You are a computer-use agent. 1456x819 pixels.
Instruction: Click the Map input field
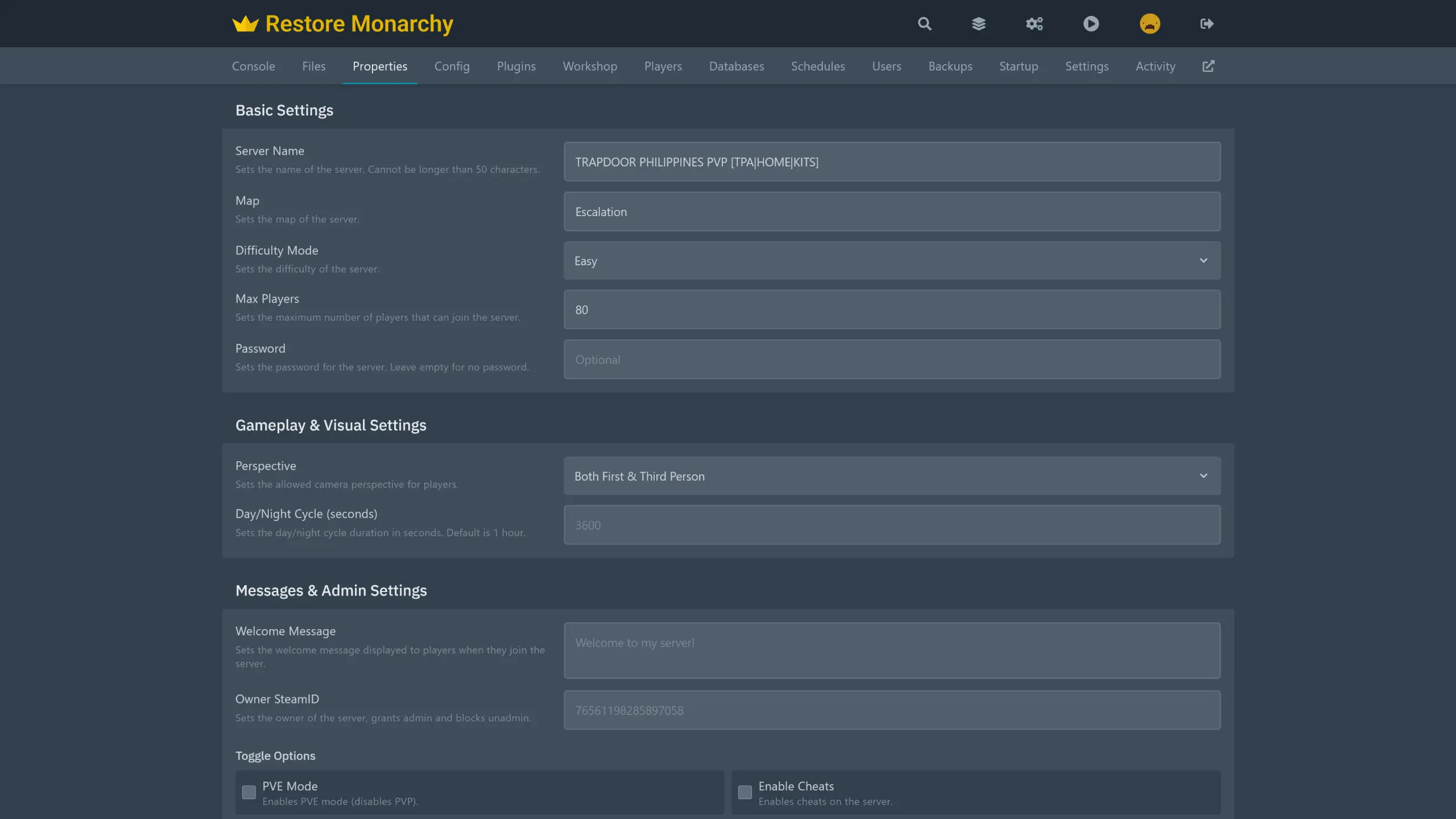point(892,212)
